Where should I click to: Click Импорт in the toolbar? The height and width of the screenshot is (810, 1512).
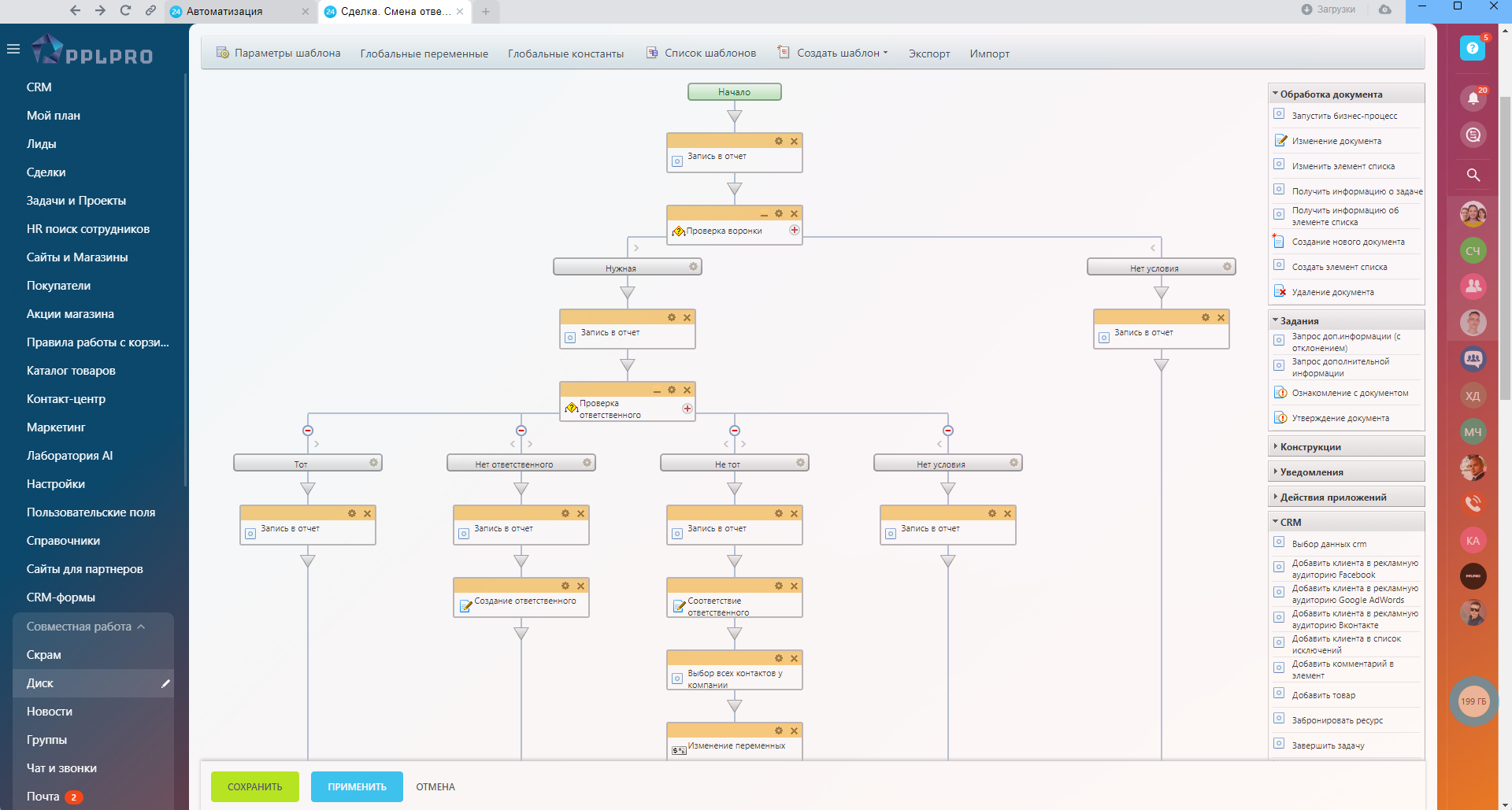tap(989, 54)
